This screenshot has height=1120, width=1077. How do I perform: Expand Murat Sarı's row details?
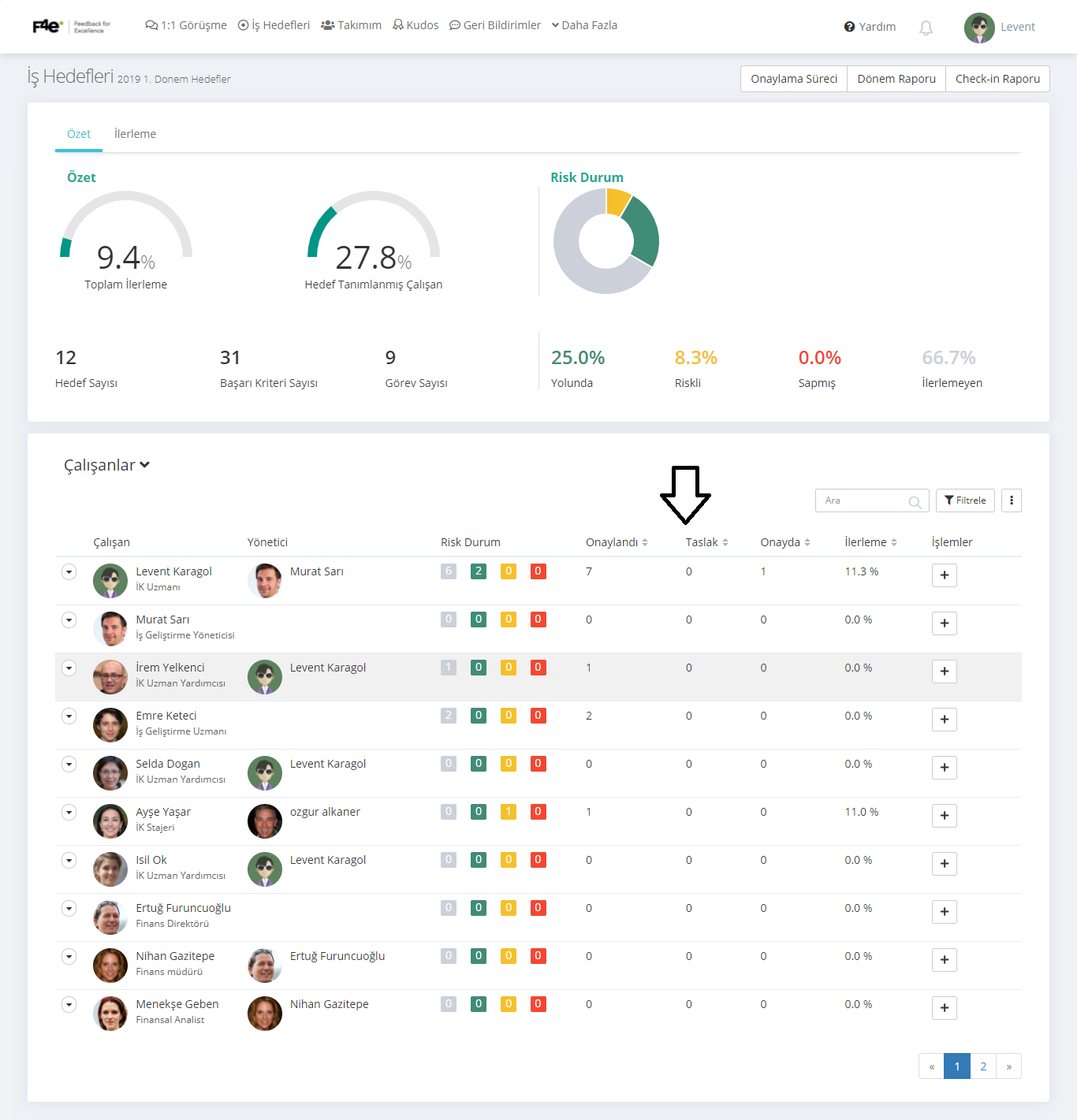(x=69, y=620)
